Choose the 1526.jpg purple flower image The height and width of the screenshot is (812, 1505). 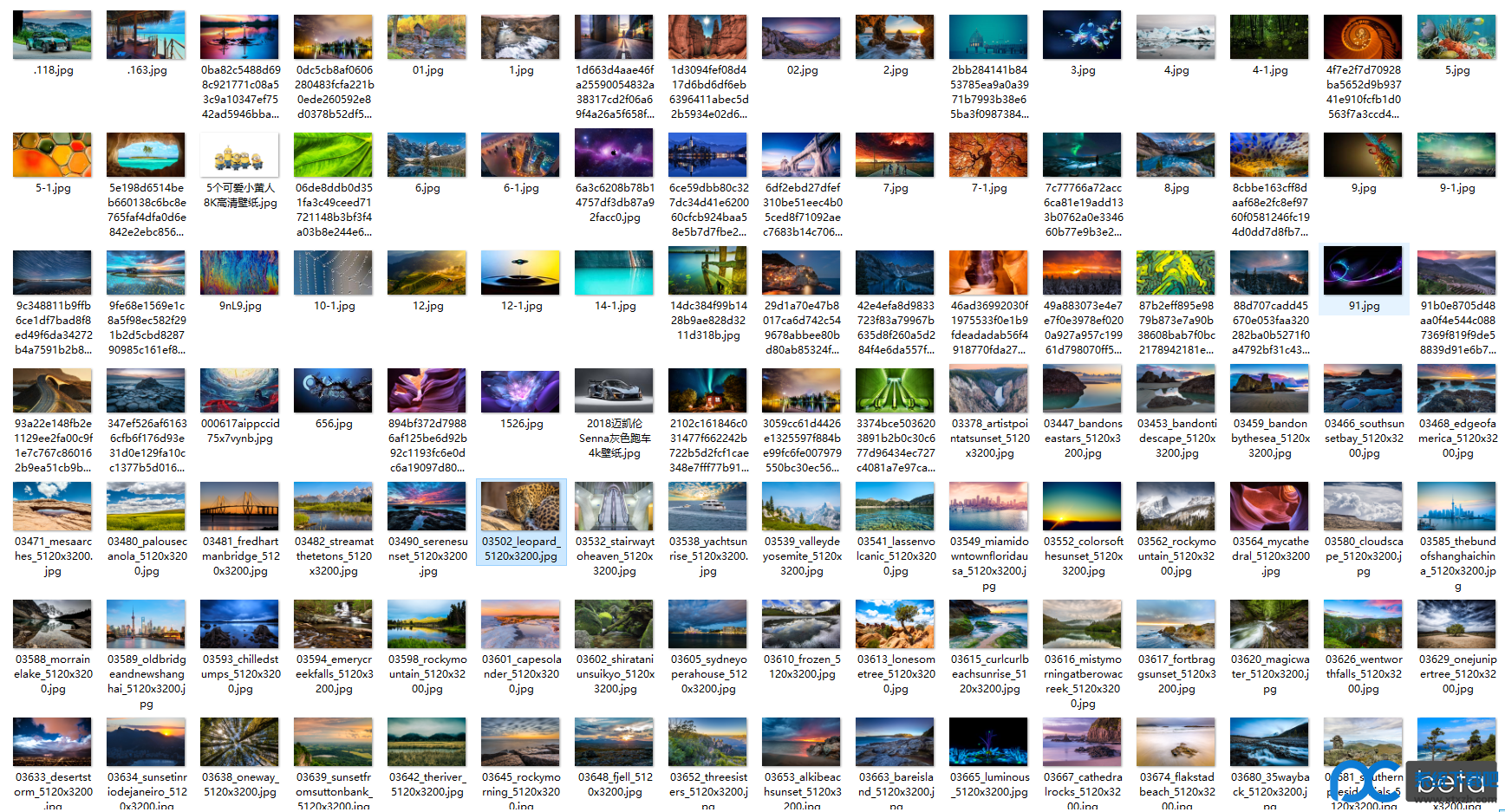520,390
